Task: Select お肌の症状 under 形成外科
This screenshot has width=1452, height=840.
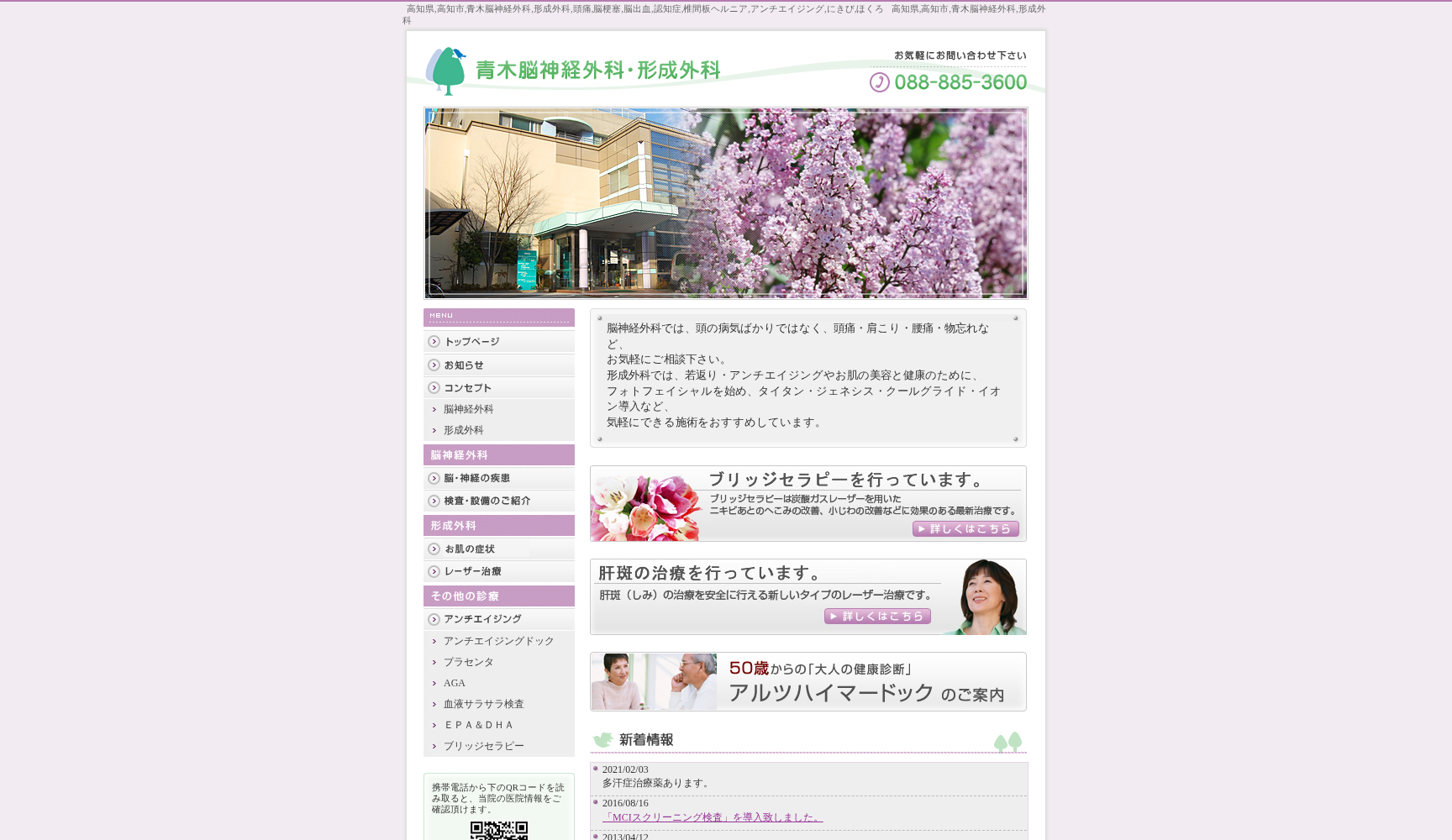Action: (x=469, y=549)
